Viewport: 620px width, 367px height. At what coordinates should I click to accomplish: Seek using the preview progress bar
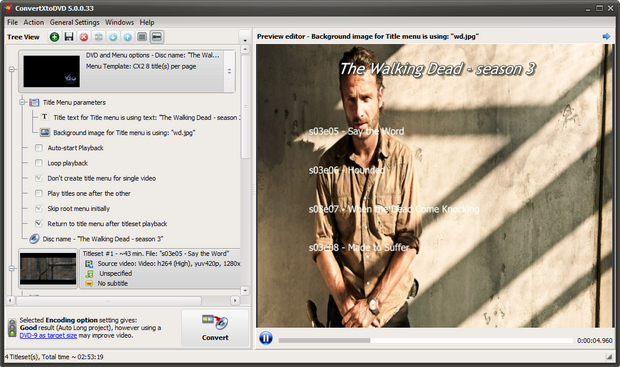click(425, 340)
